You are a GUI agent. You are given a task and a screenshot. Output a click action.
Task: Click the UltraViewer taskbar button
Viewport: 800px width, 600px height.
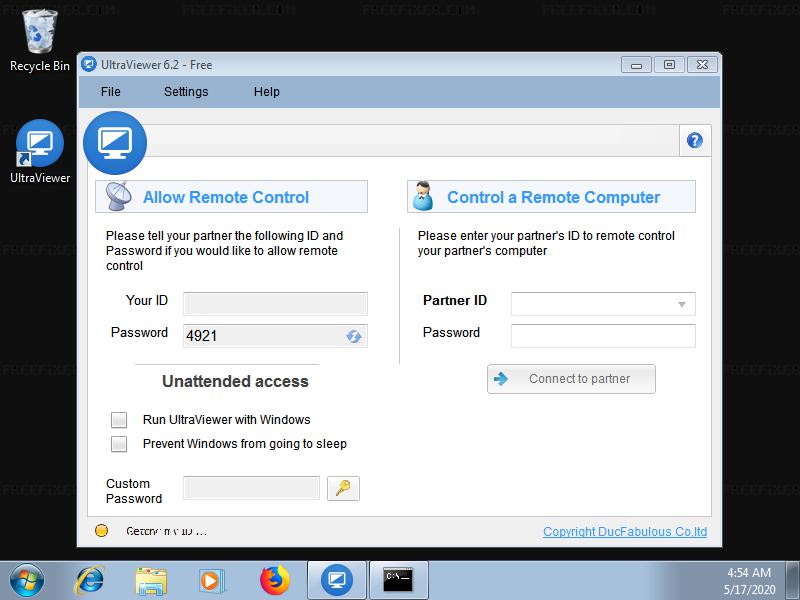337,581
